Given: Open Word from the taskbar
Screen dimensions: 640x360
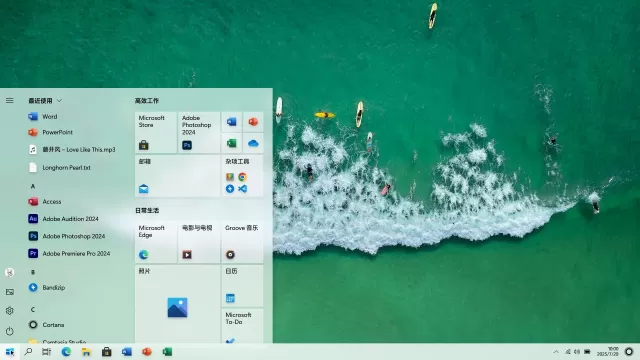Looking at the screenshot, I should 127,352.
